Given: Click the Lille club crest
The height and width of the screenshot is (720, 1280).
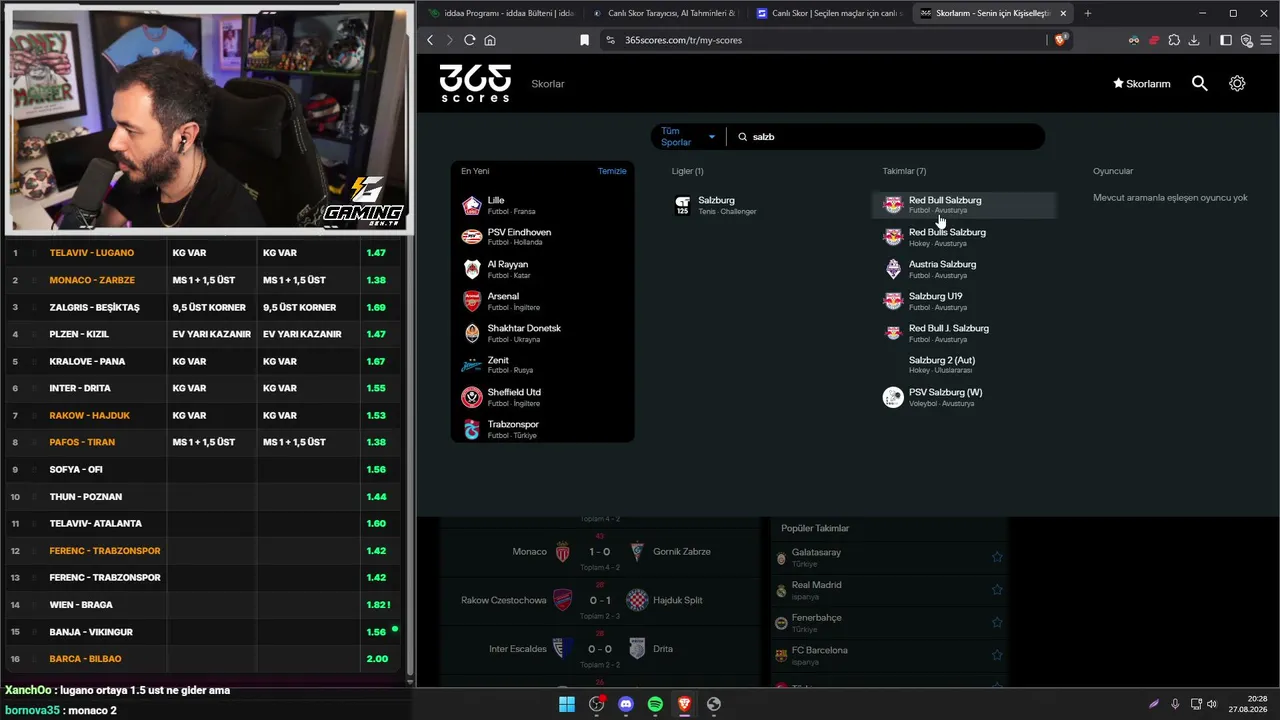Looking at the screenshot, I should point(472,205).
